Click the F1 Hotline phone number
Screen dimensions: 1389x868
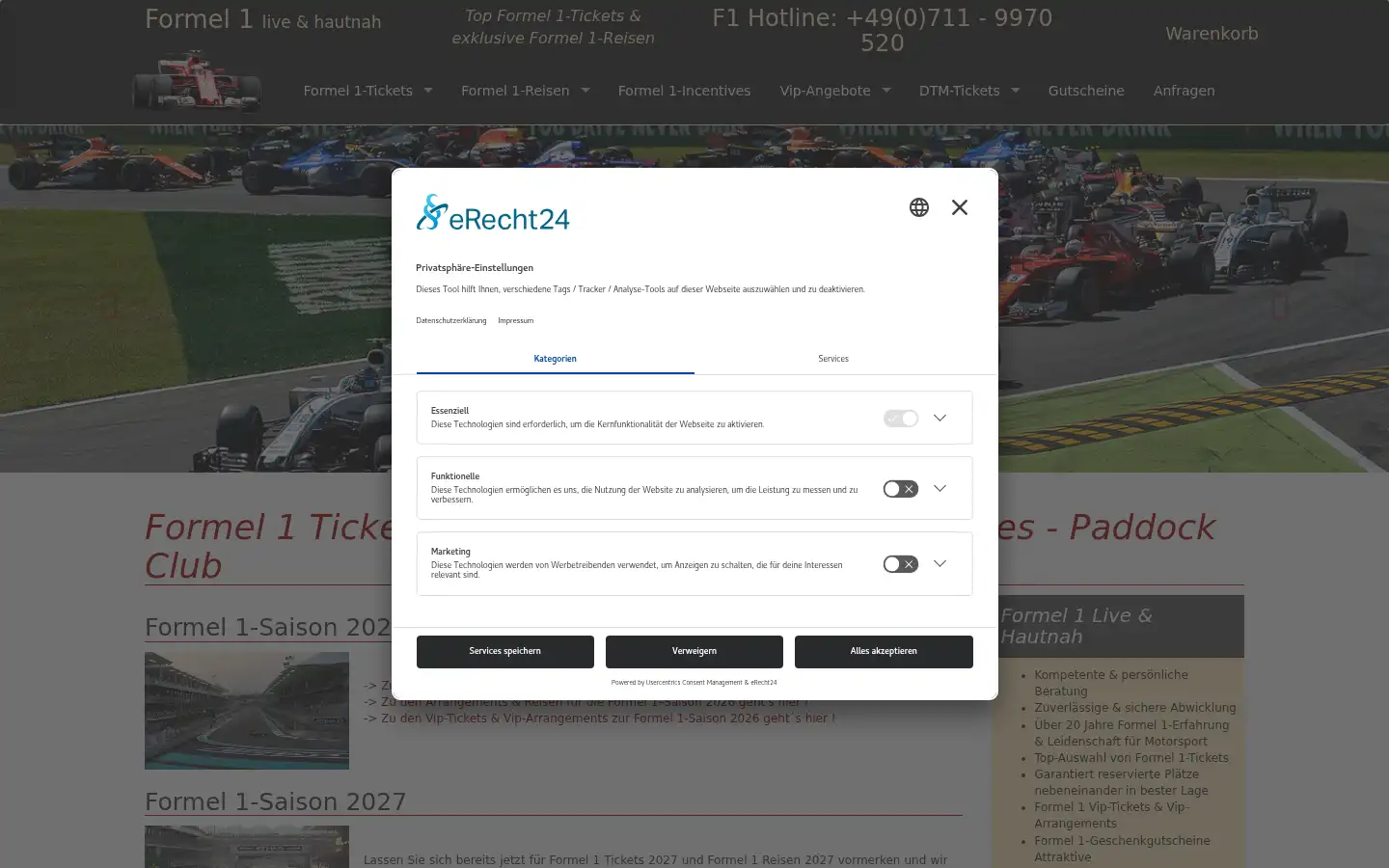pyautogui.click(x=883, y=31)
